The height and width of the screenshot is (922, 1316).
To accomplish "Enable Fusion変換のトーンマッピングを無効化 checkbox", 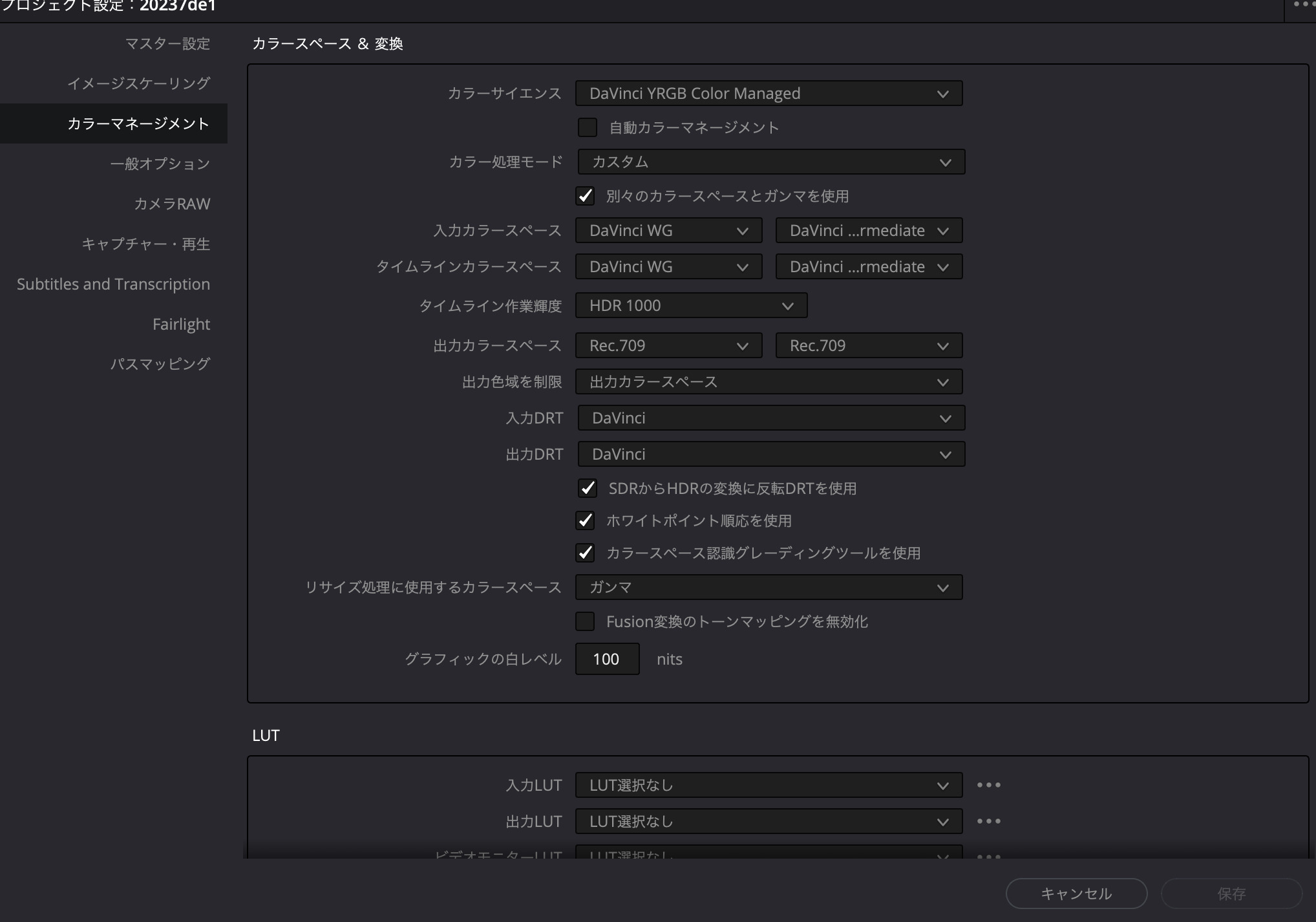I will click(586, 621).
